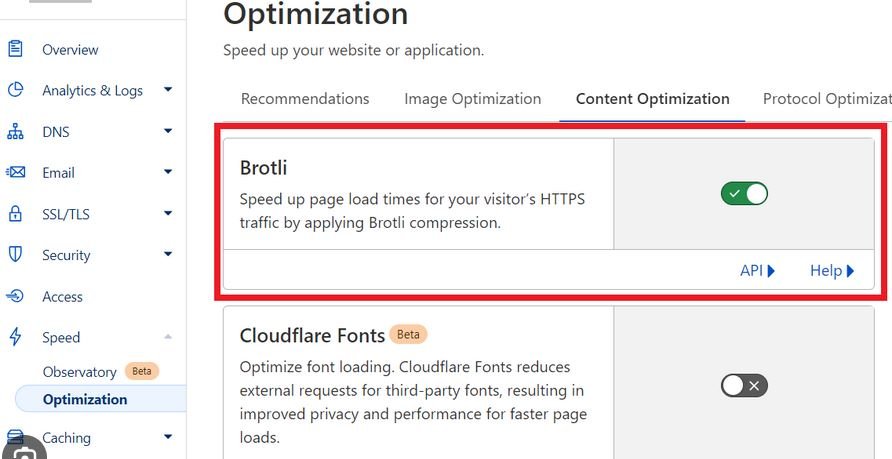The height and width of the screenshot is (459, 892).
Task: Open the Recommendations tab
Action: [x=305, y=99]
